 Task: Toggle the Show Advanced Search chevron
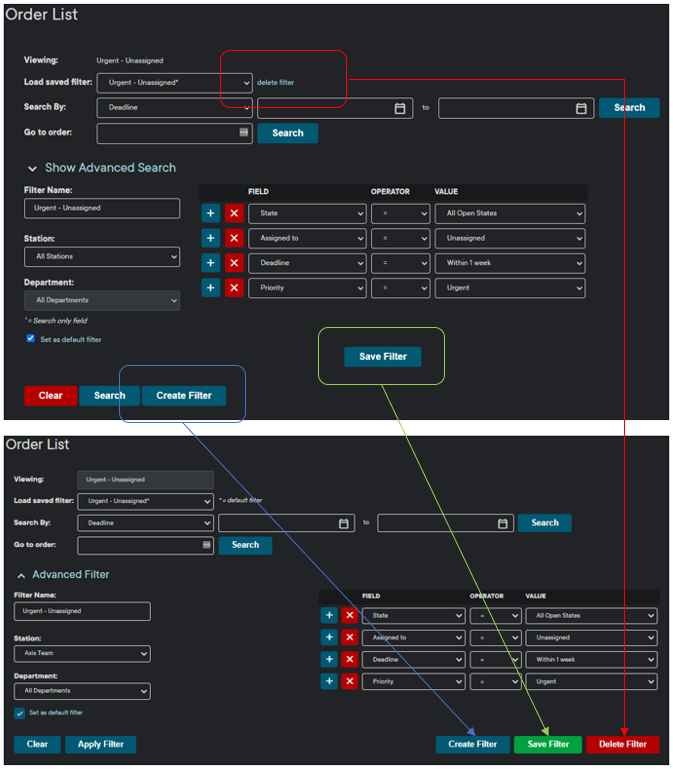[x=32, y=169]
